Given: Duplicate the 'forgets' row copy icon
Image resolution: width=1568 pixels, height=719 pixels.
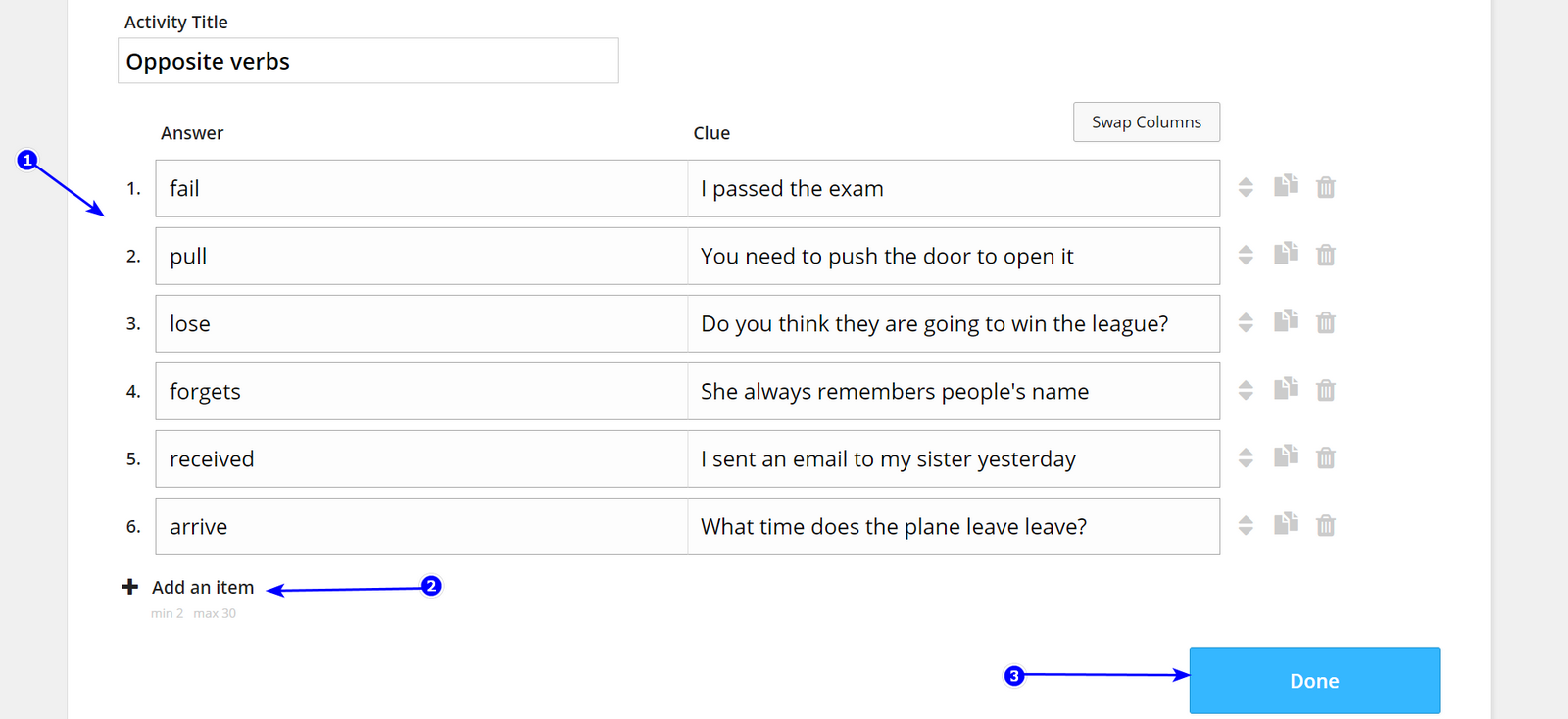Looking at the screenshot, I should click(1285, 389).
